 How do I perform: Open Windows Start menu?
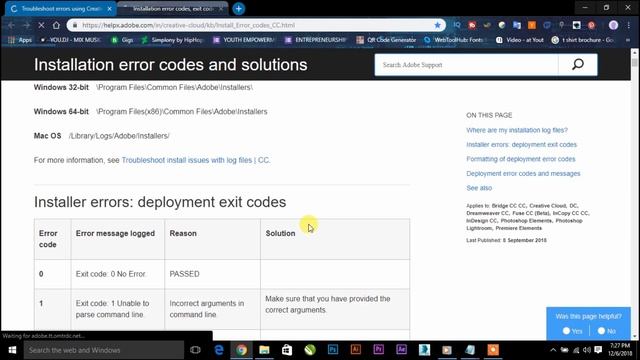tap(12, 350)
